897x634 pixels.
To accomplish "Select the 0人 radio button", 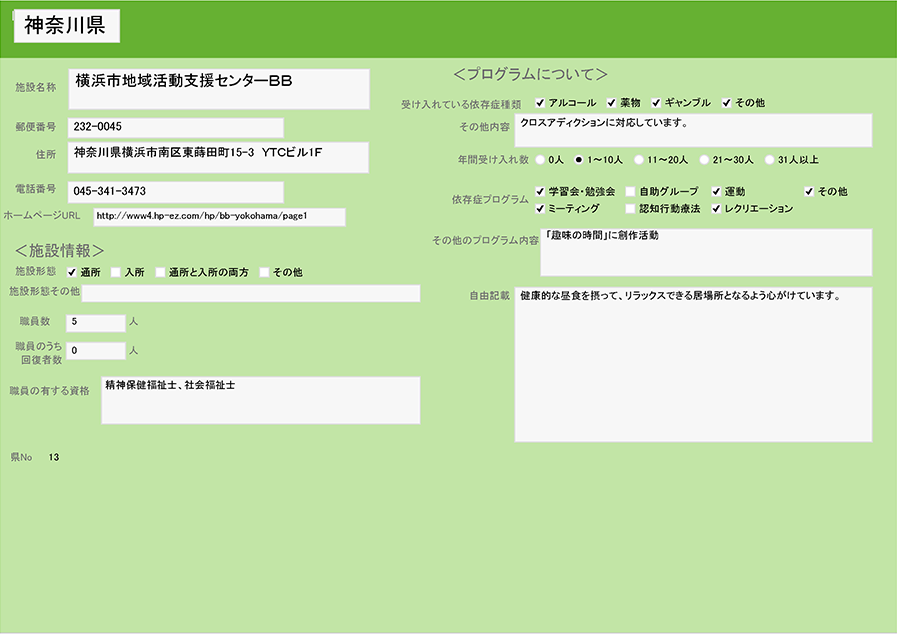I will [541, 159].
